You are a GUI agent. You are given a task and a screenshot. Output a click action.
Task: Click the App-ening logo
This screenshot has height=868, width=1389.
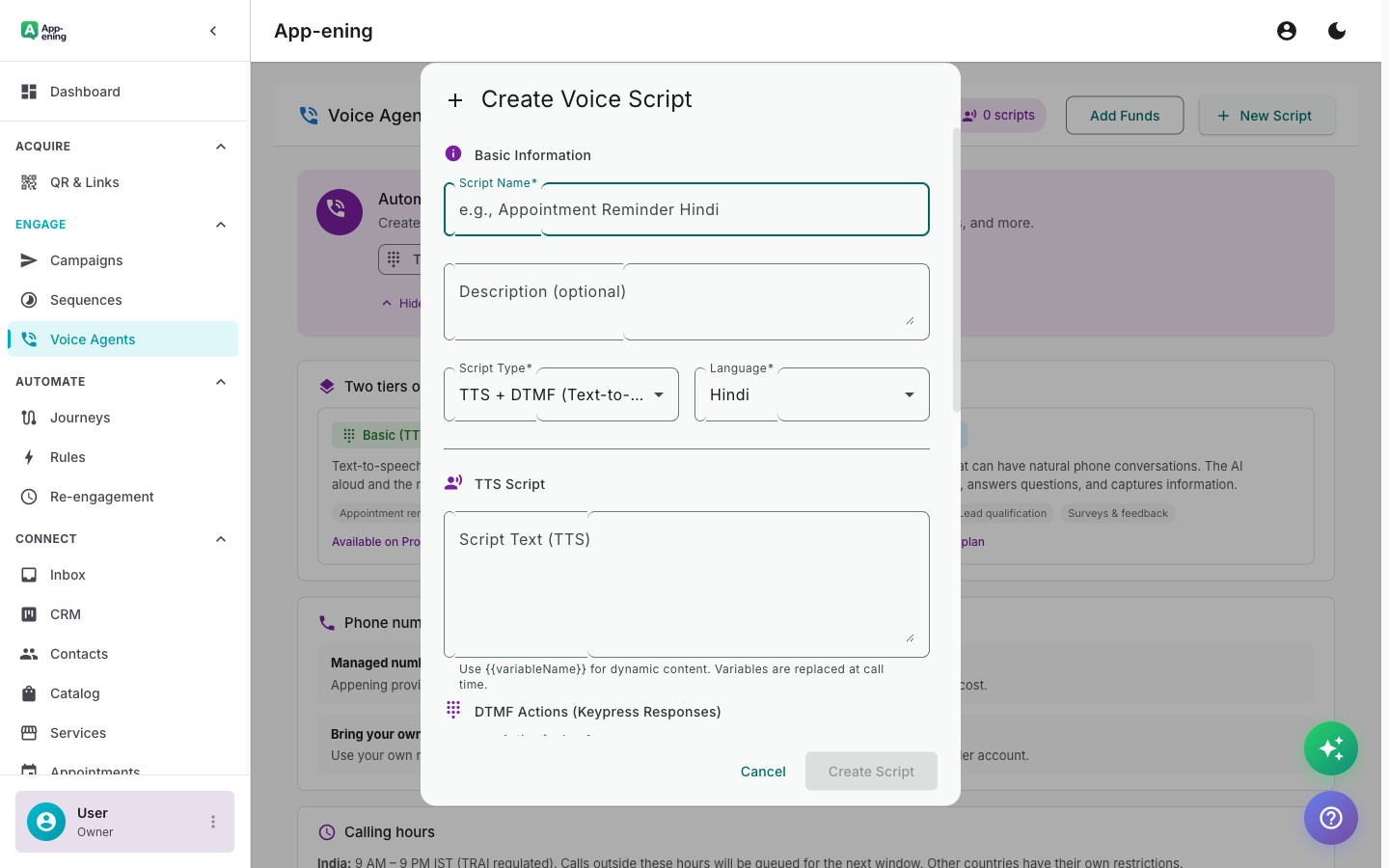(42, 30)
